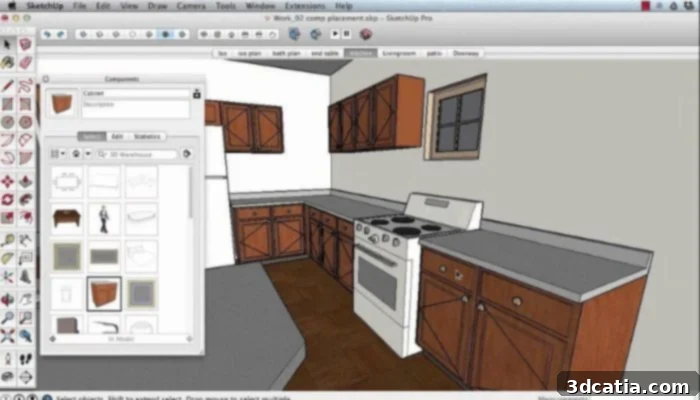Click the Components list scrollbar
Viewport: 700px width, 400px height.
tap(191, 193)
